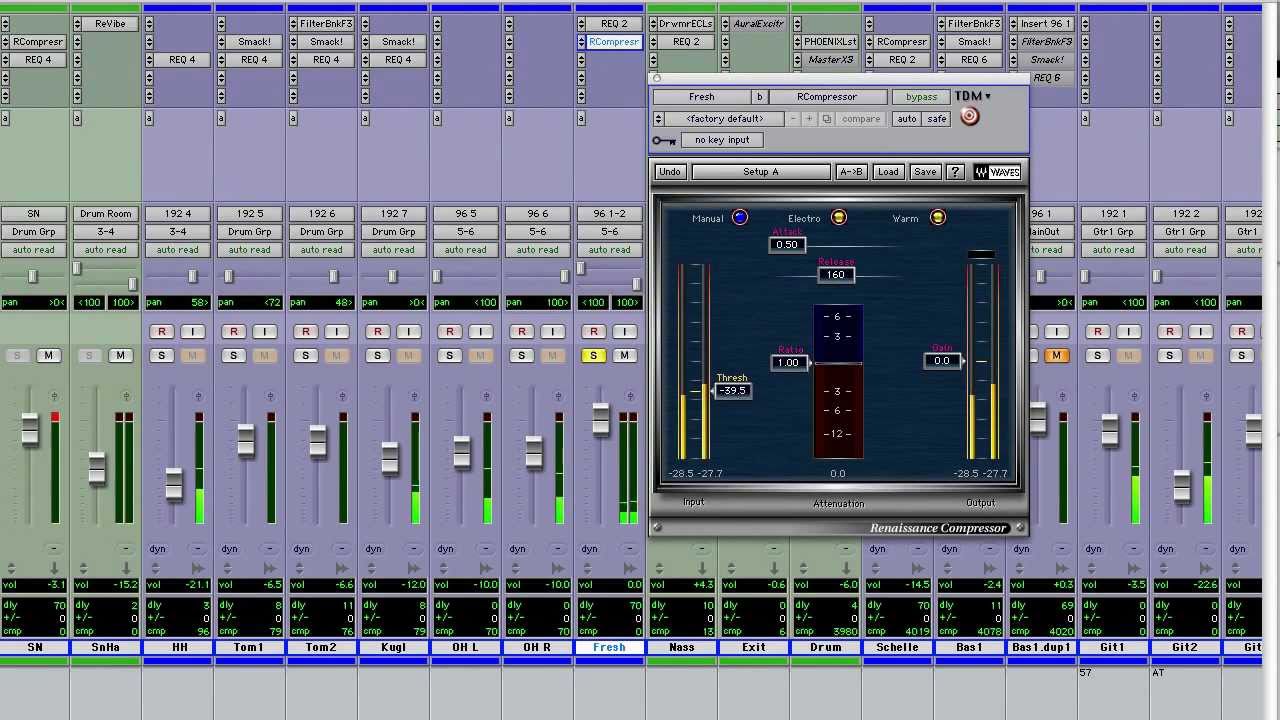The height and width of the screenshot is (720, 1280).
Task: Click the Release value field 160
Action: [x=836, y=275]
